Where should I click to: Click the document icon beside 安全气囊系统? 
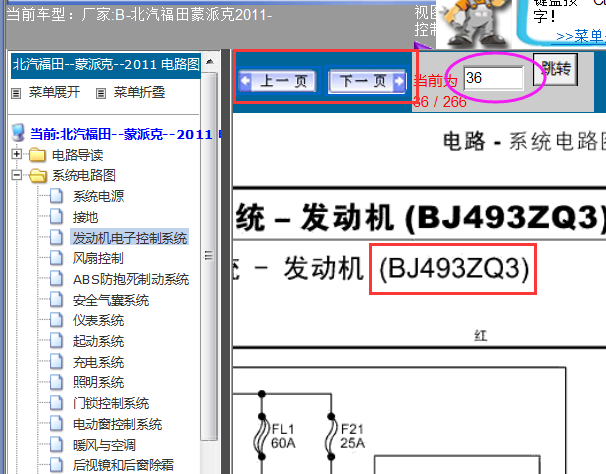point(56,300)
